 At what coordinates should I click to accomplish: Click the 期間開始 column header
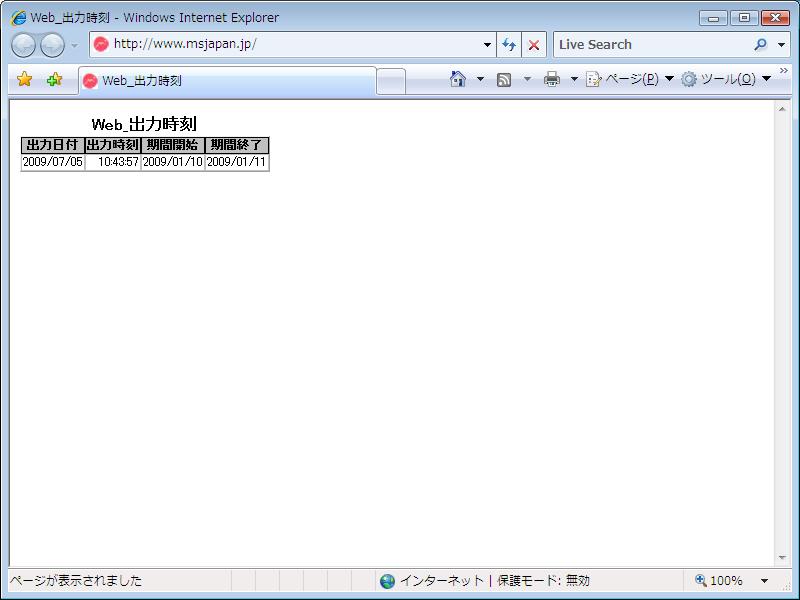tap(172, 145)
